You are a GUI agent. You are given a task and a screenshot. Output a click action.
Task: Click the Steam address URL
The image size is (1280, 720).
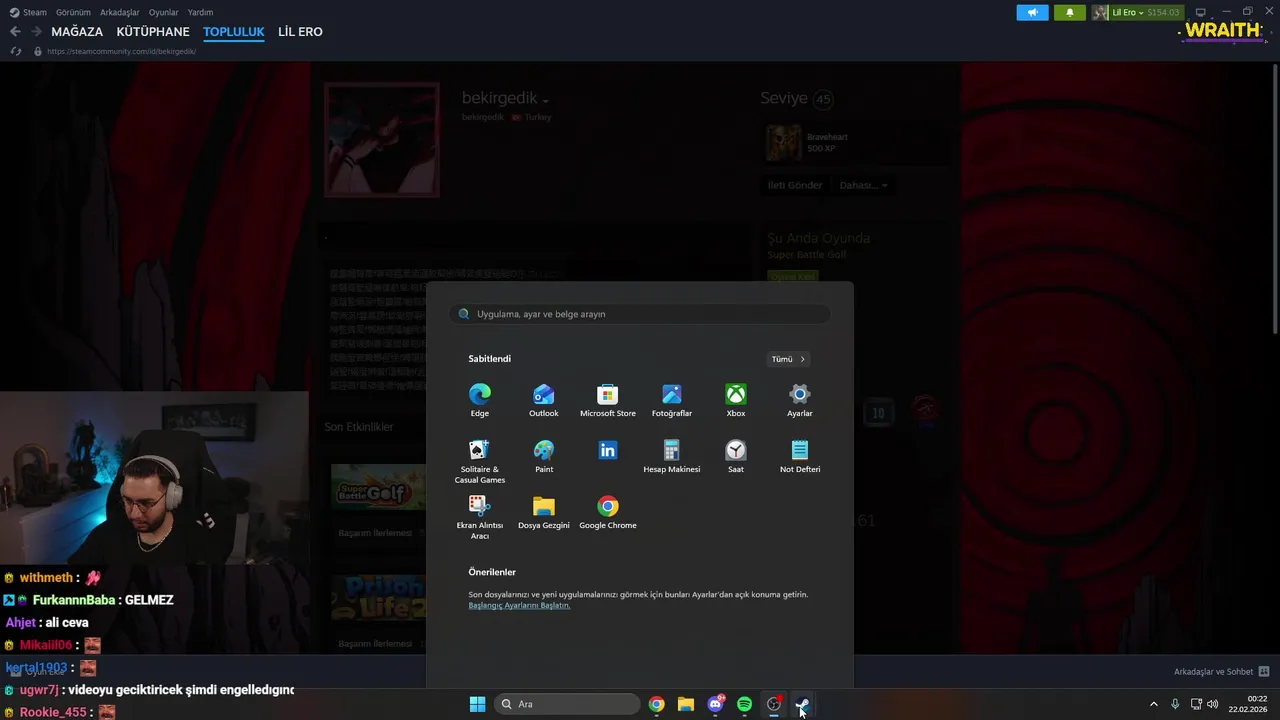coord(121,51)
